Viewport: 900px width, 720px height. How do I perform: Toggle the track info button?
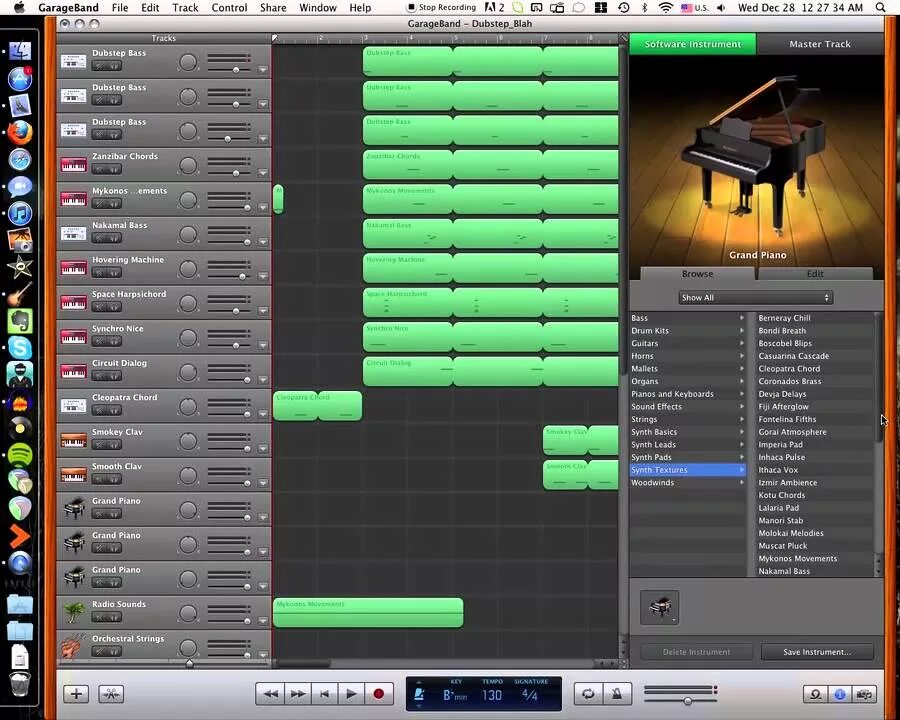pos(840,694)
